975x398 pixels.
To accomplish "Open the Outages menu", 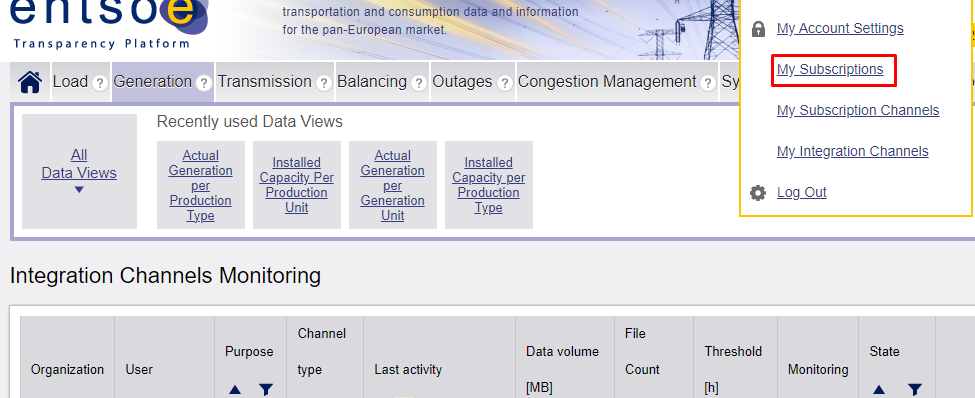I will [462, 81].
